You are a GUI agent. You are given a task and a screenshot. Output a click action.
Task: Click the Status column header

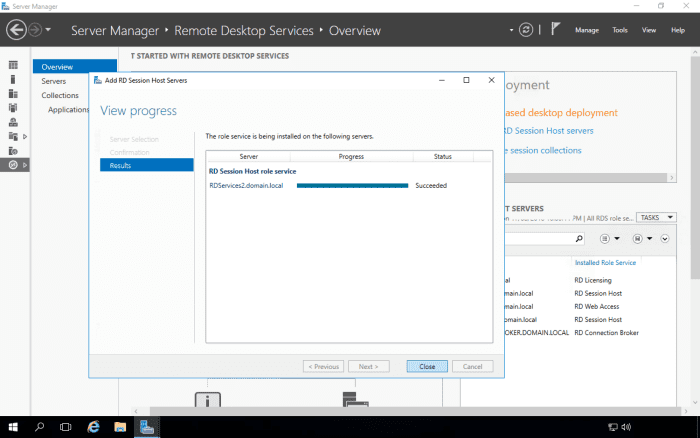click(x=443, y=156)
